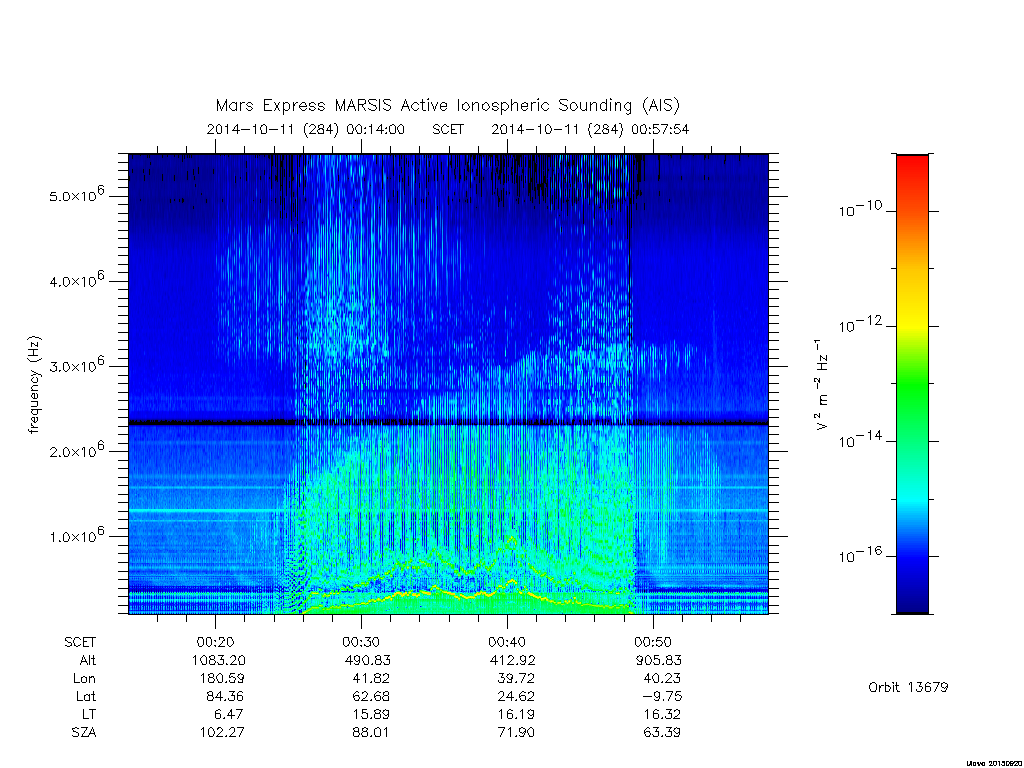The image size is (1024, 768).
Task: Select the 00:20 SCET time tick label
Action: pyautogui.click(x=216, y=642)
